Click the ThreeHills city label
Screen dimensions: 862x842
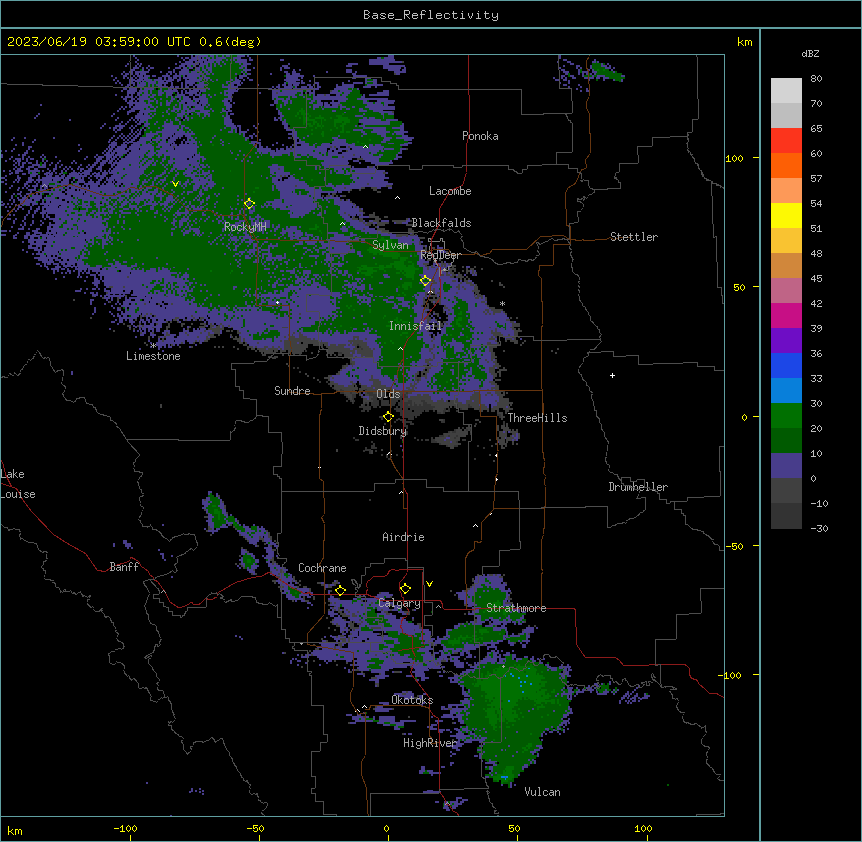point(537,418)
